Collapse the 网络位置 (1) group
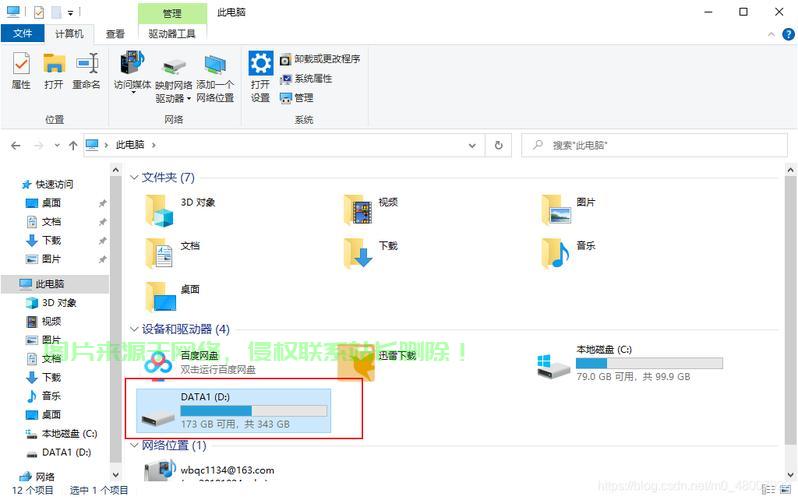798x500 pixels. coord(134,446)
